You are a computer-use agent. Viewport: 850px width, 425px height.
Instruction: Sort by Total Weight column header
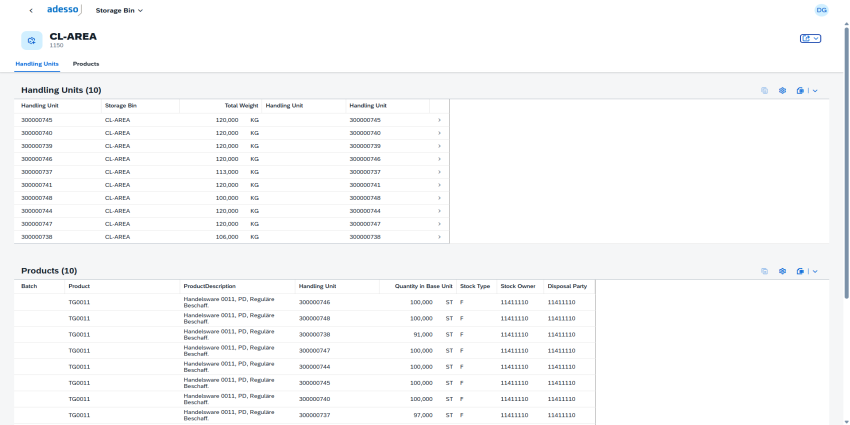(x=241, y=105)
